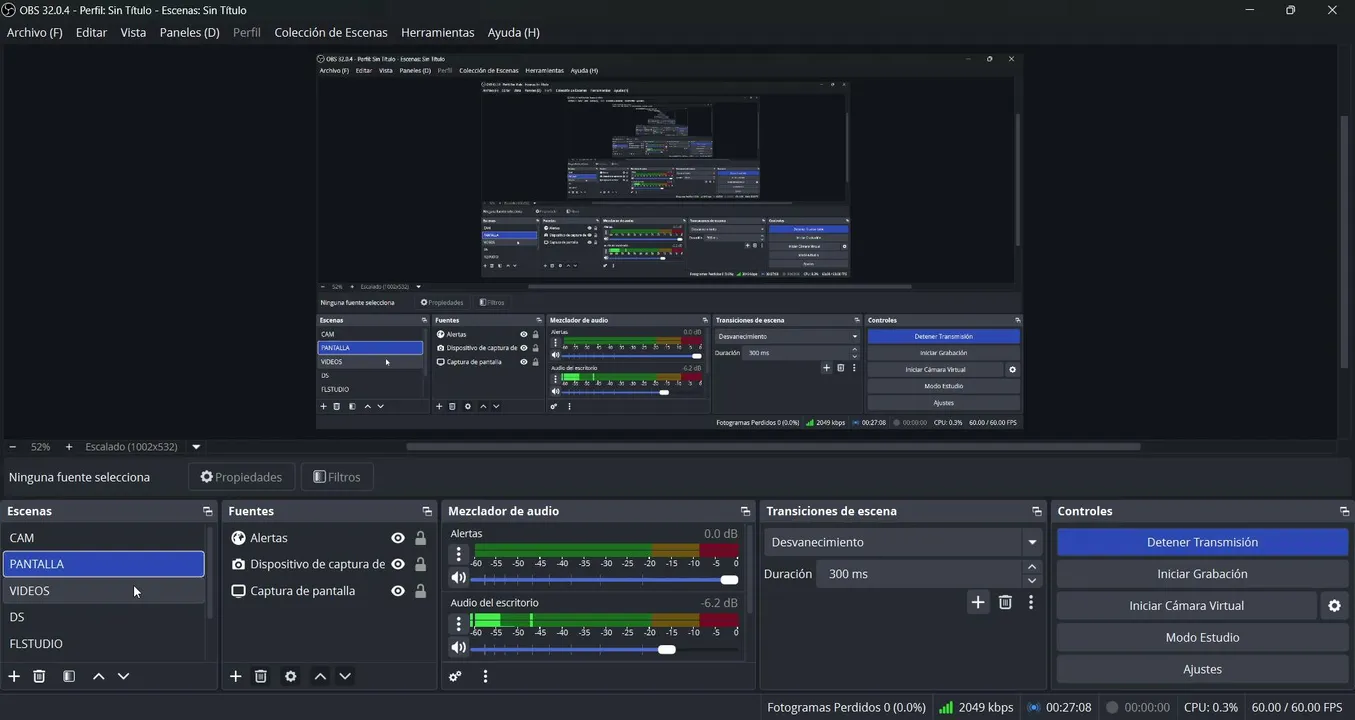The height and width of the screenshot is (720, 1355).
Task: Toggle lock on Dispositivo de captura source
Action: 421,564
